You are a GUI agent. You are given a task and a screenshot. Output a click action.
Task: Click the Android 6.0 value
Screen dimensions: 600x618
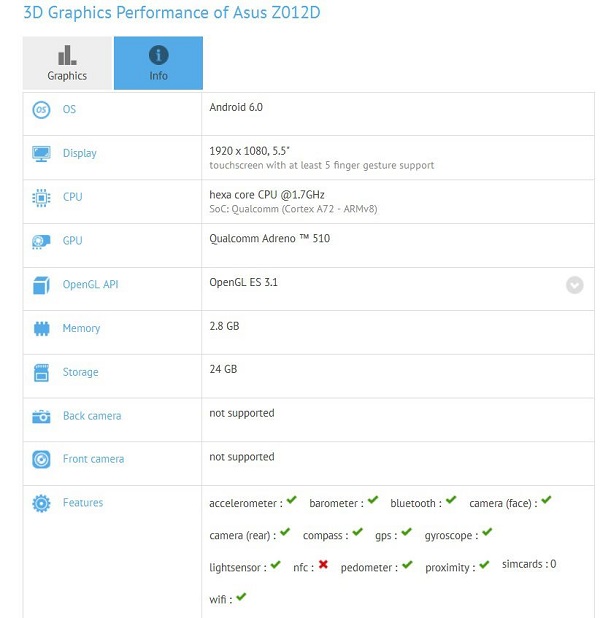[236, 107]
